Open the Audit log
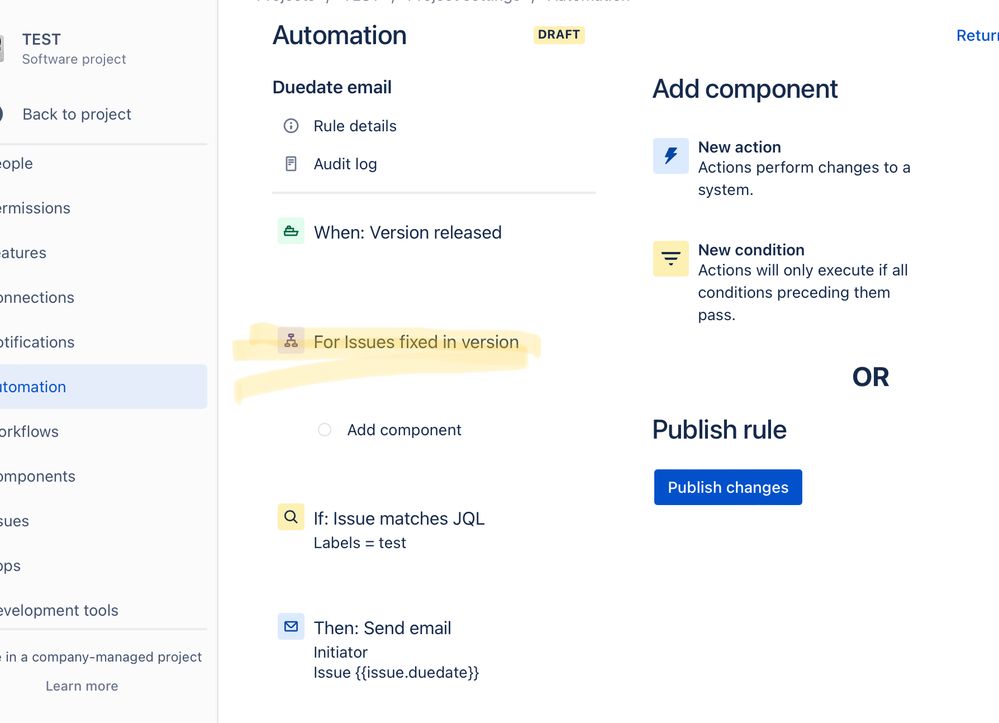The width and height of the screenshot is (999, 723). [345, 164]
